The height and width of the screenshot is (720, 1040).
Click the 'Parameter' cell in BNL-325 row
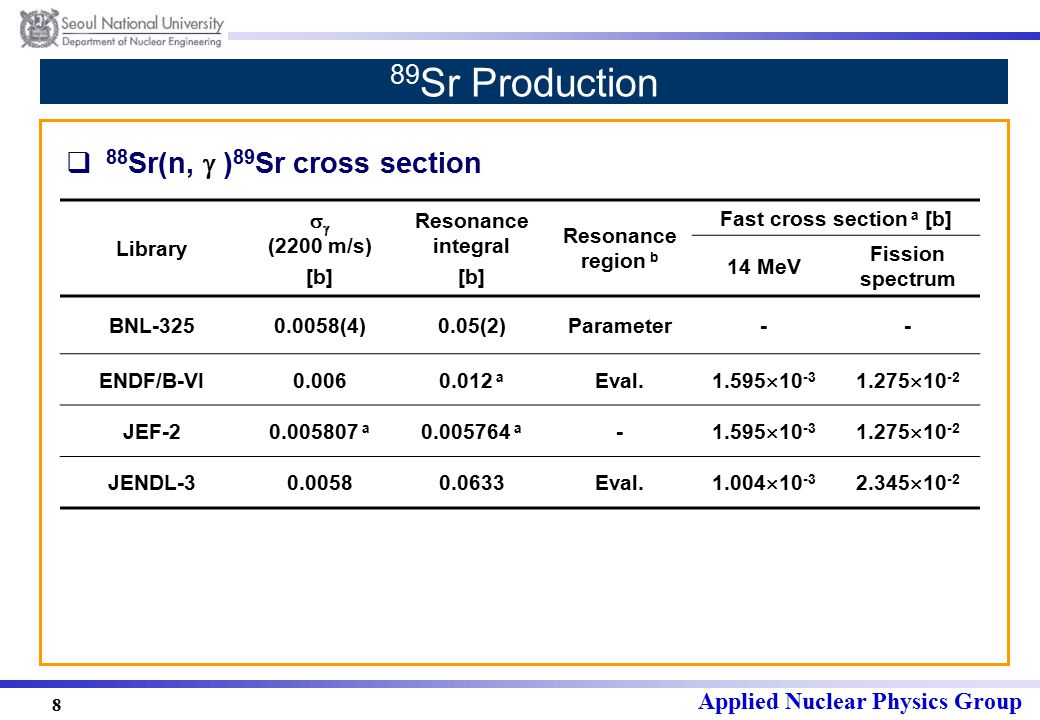pyautogui.click(x=619, y=326)
